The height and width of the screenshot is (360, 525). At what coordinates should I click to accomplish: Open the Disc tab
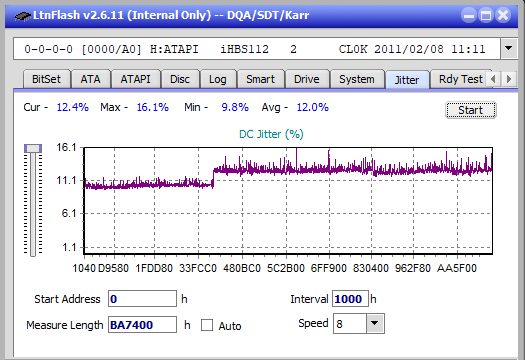tap(180, 79)
